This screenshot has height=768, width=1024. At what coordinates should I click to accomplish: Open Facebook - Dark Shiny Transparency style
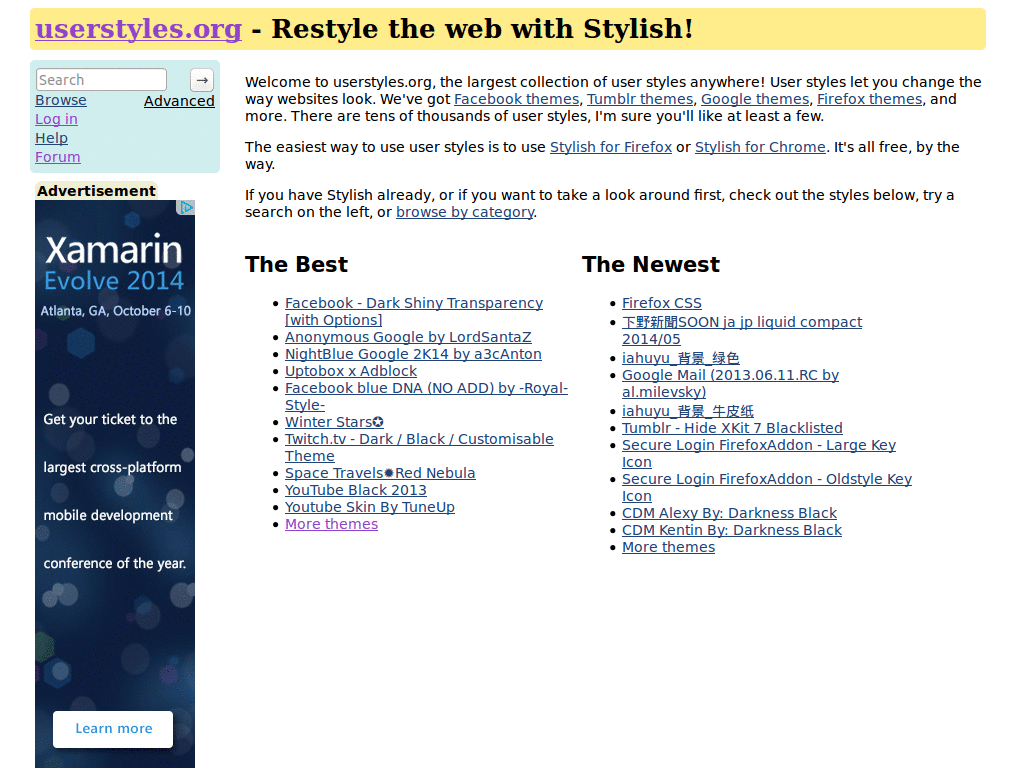[x=414, y=312]
